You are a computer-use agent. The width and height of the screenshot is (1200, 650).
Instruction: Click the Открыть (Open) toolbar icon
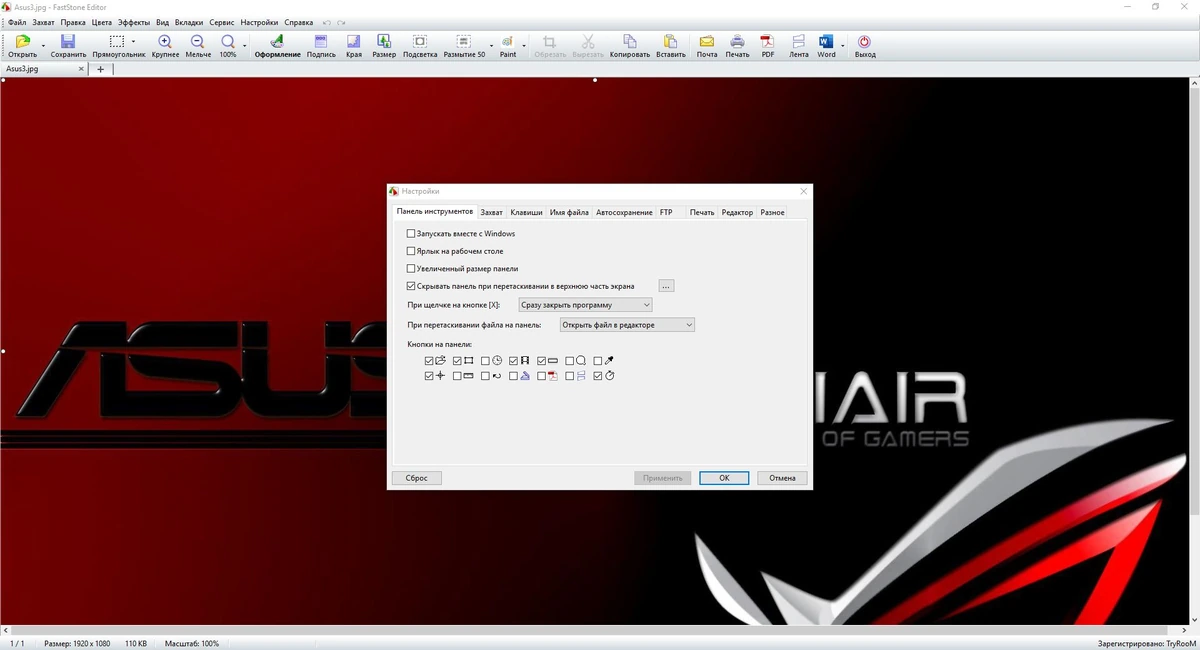tap(22, 42)
